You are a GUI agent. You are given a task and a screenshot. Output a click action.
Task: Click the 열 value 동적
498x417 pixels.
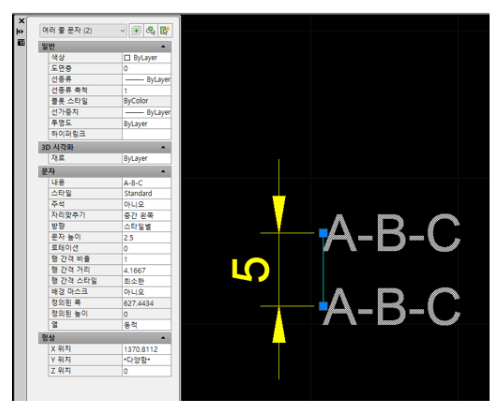(x=147, y=325)
